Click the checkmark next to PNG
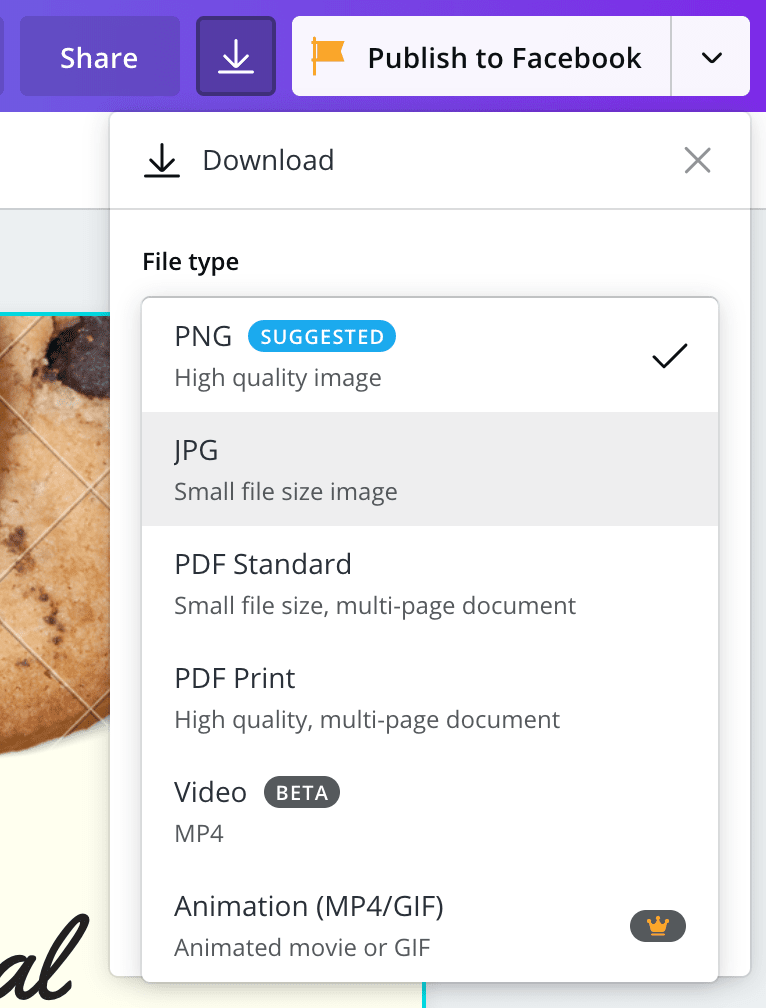Image resolution: width=766 pixels, height=1008 pixels. 669,356
